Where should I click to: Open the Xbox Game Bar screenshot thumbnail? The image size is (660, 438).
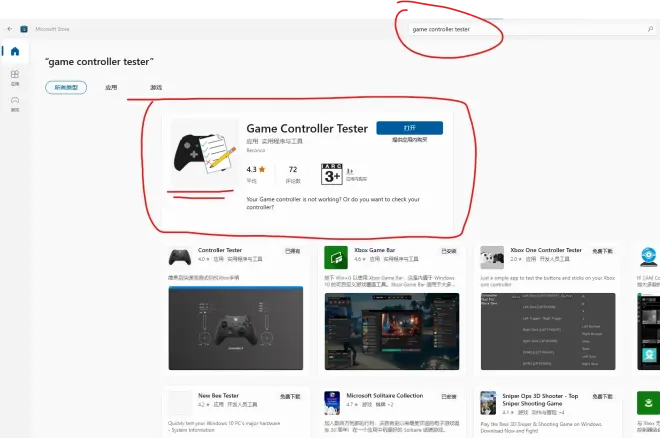(x=392, y=332)
